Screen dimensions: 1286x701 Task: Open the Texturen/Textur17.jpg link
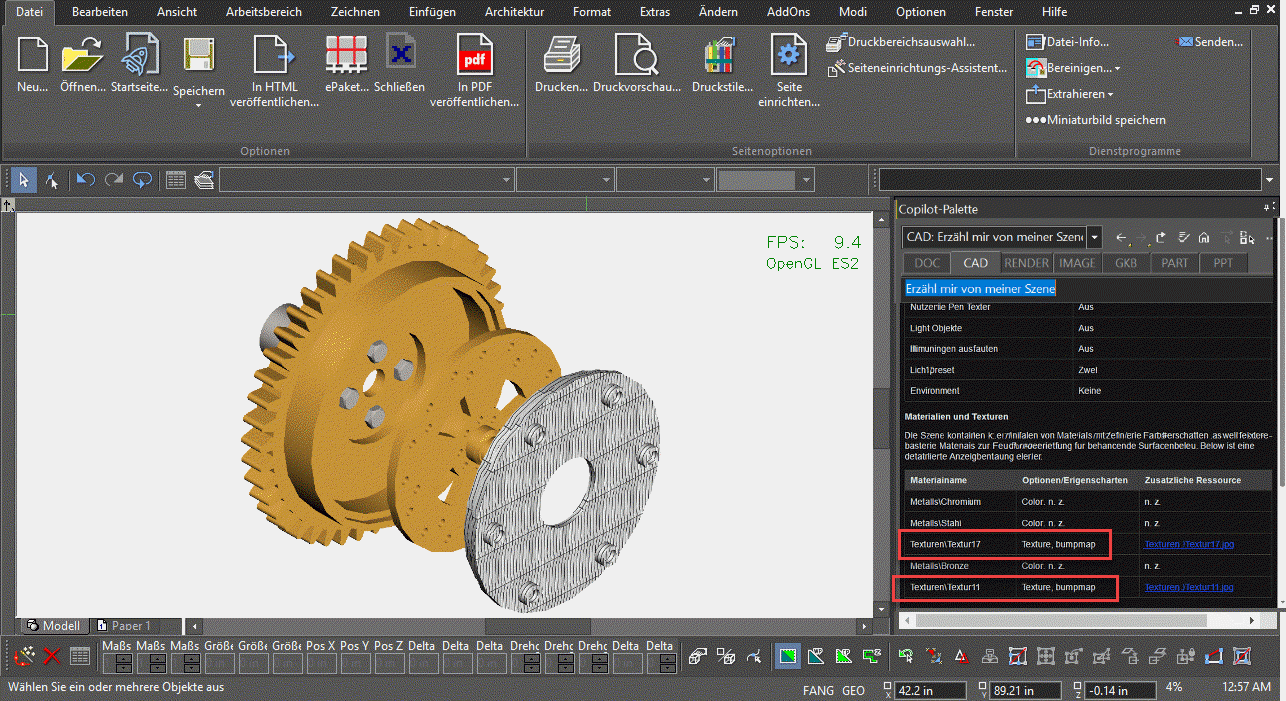[1189, 545]
